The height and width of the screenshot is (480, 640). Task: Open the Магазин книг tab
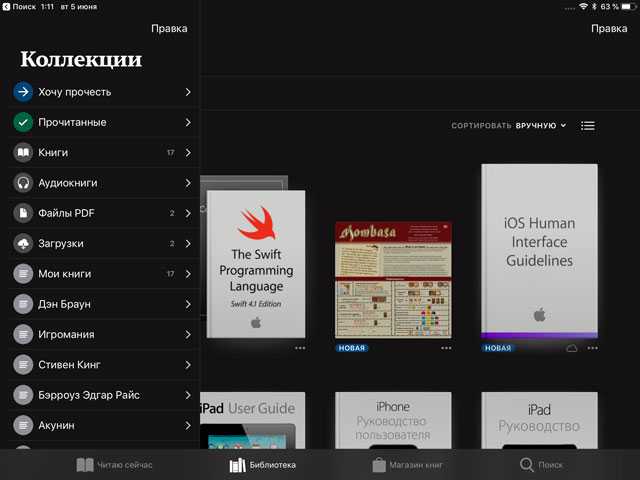407,464
